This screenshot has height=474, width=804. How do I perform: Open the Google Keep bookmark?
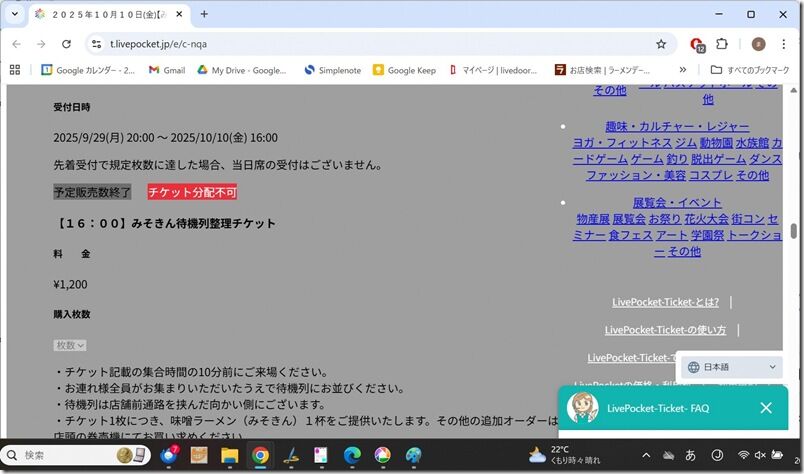(x=405, y=70)
